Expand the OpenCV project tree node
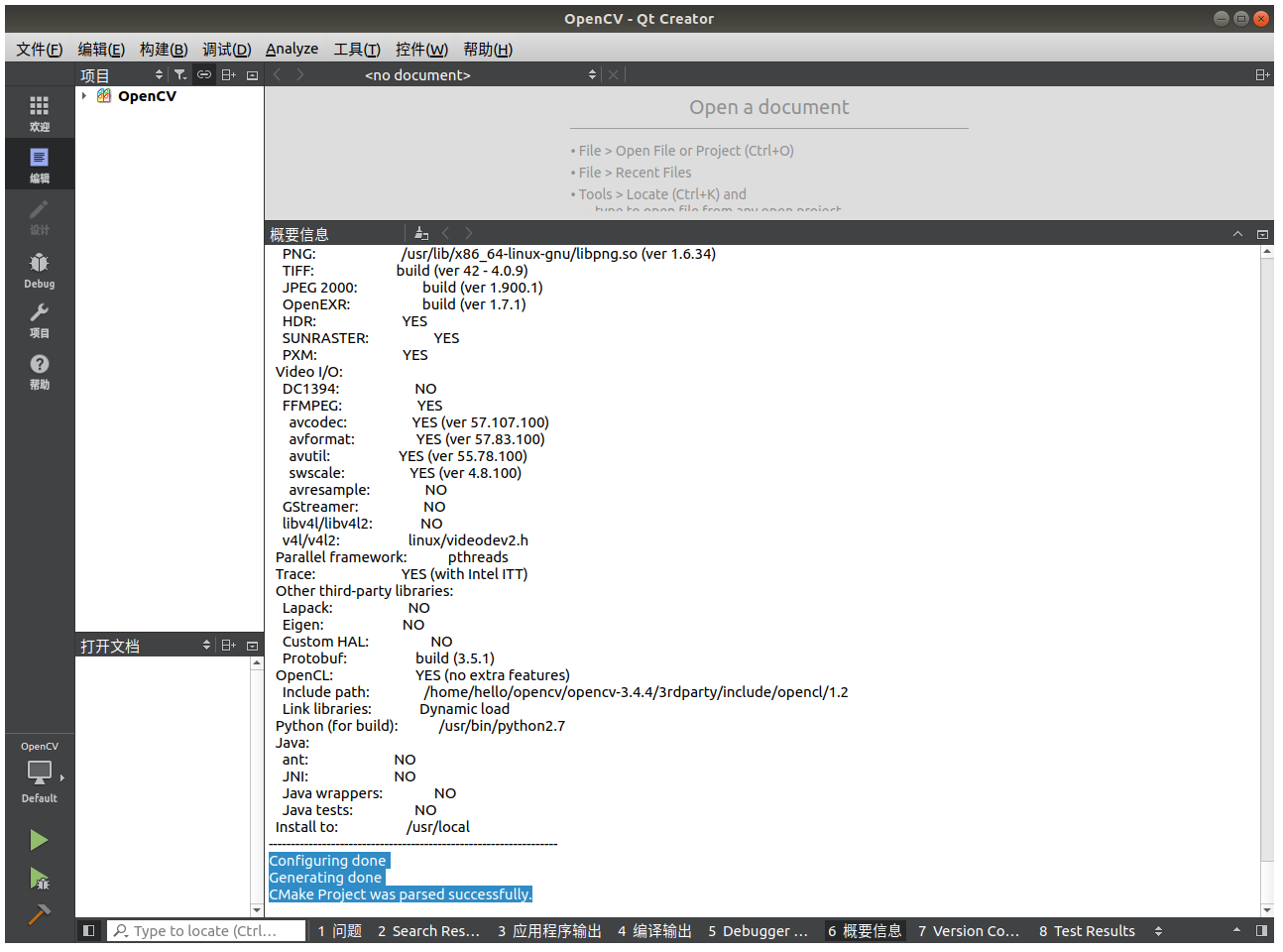The image size is (1283, 952). click(84, 96)
